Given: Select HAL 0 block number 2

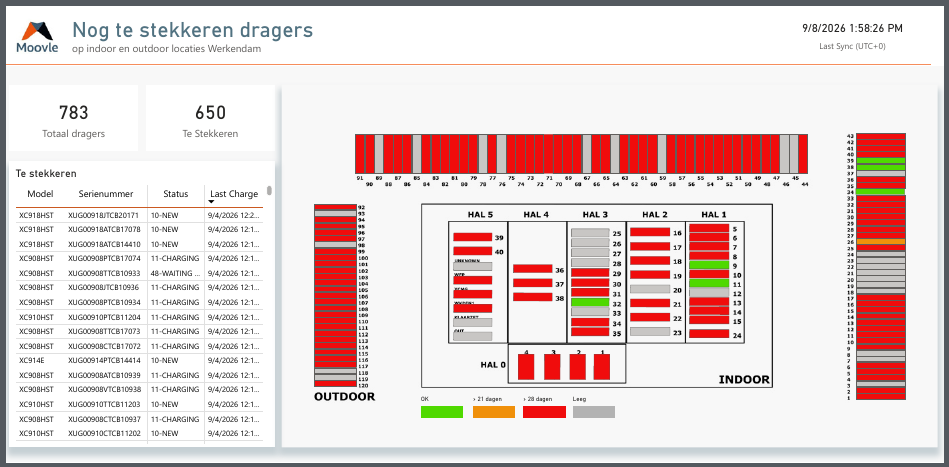Looking at the screenshot, I should point(577,367).
